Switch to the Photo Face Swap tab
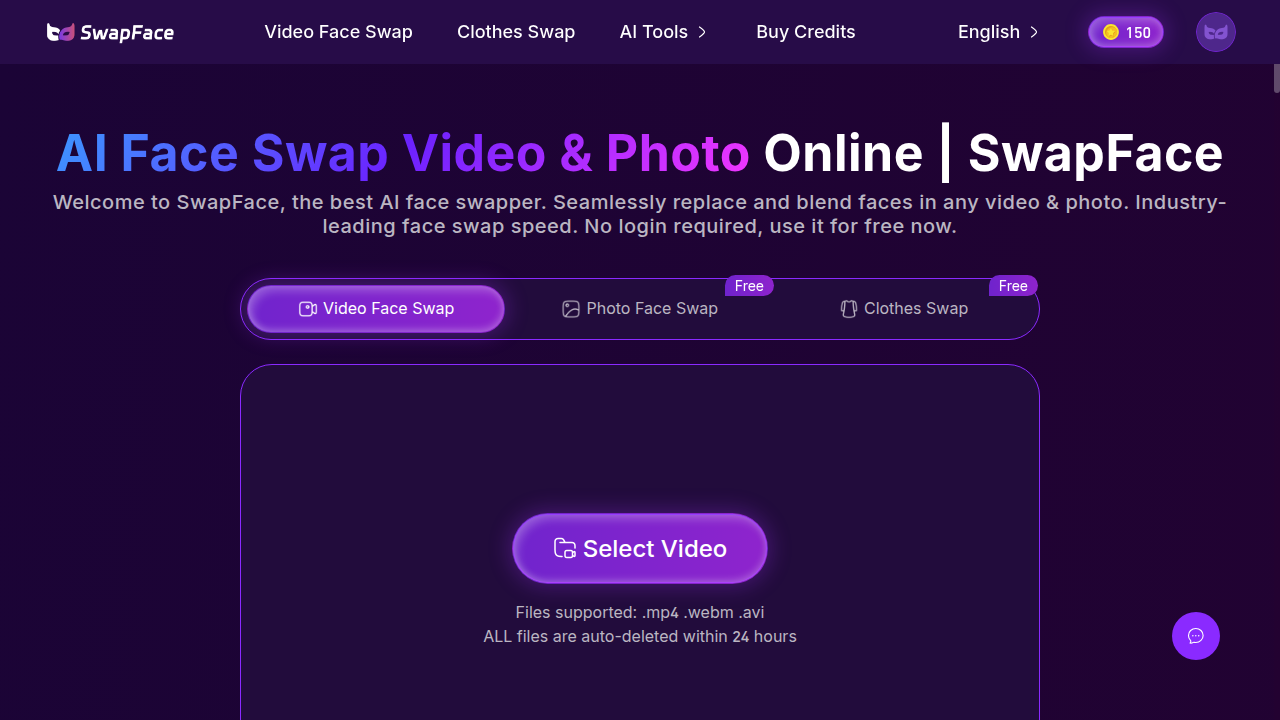The height and width of the screenshot is (720, 1280). tap(651, 309)
